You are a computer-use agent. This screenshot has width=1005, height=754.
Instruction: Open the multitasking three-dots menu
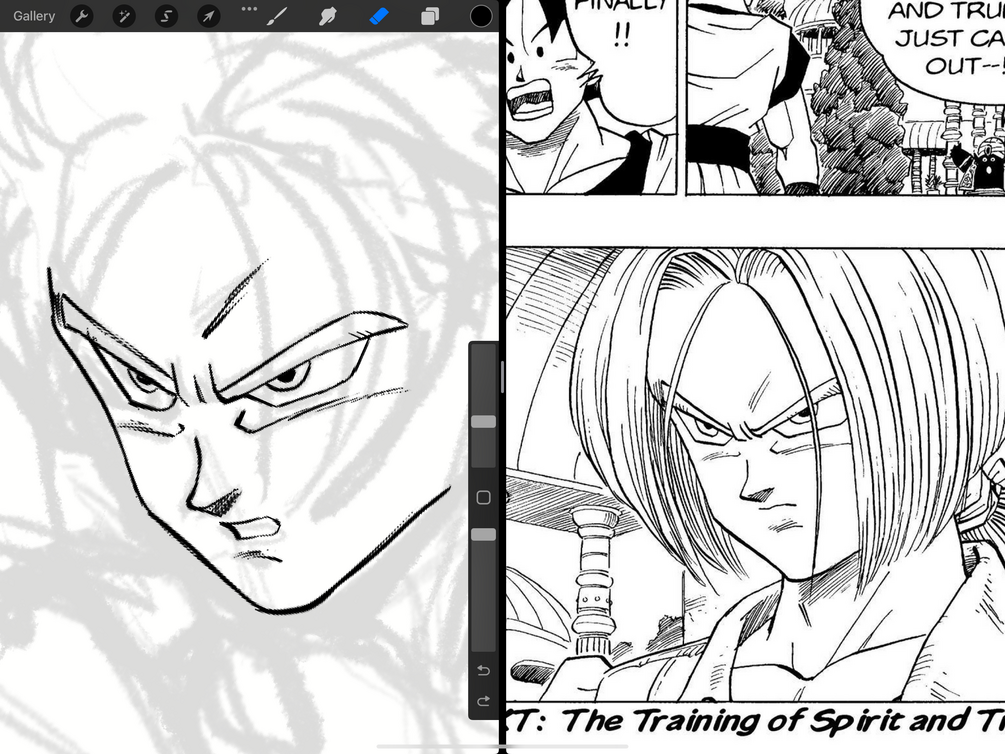click(x=249, y=9)
